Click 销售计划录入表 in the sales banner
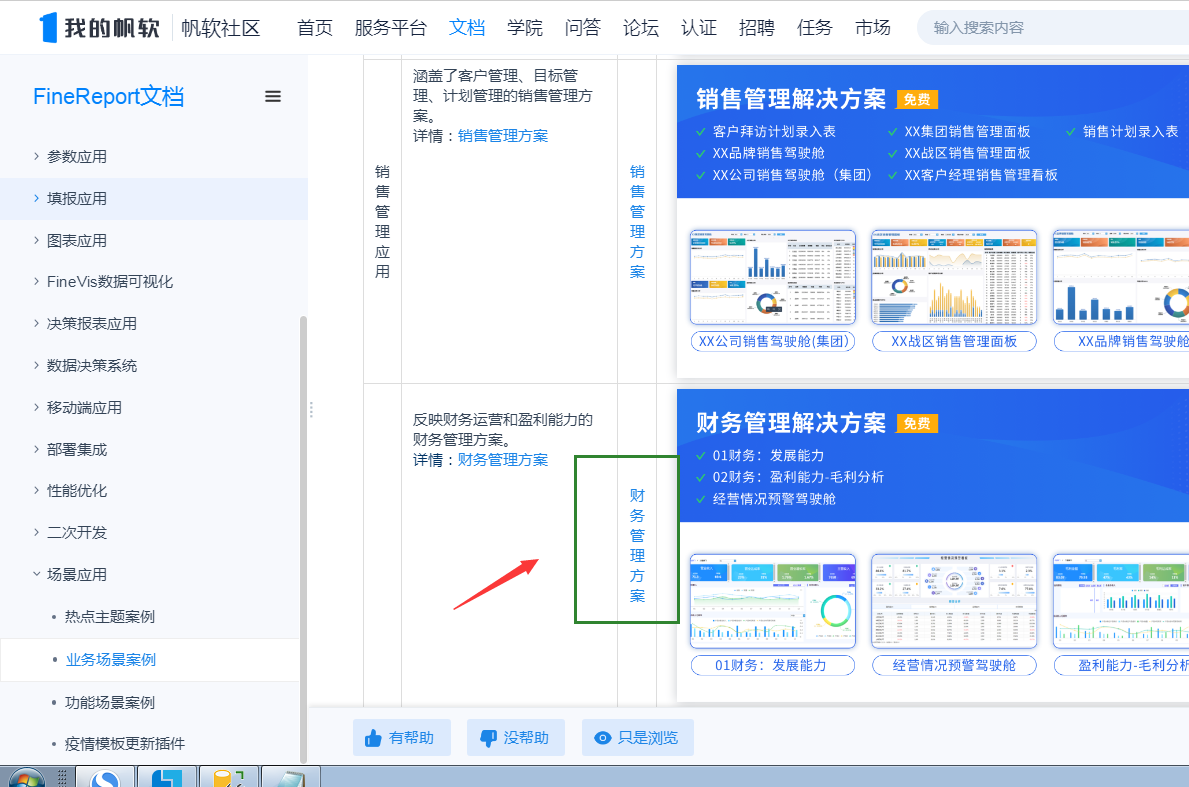Screen dimensions: 1189x787 click(1131, 131)
